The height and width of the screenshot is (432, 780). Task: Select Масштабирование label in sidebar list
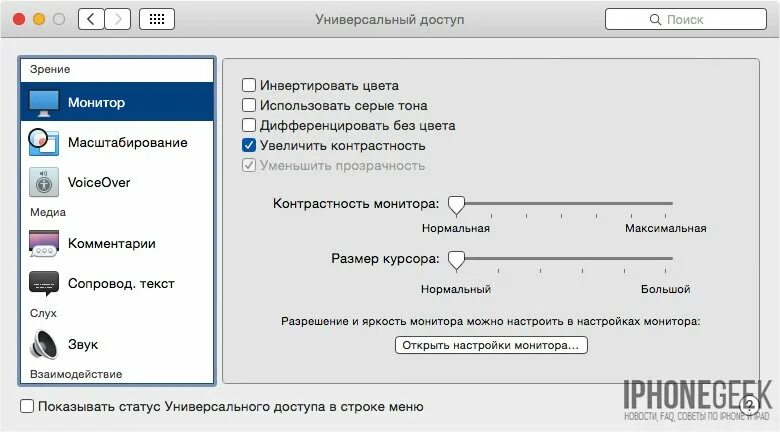pyautogui.click(x=128, y=142)
